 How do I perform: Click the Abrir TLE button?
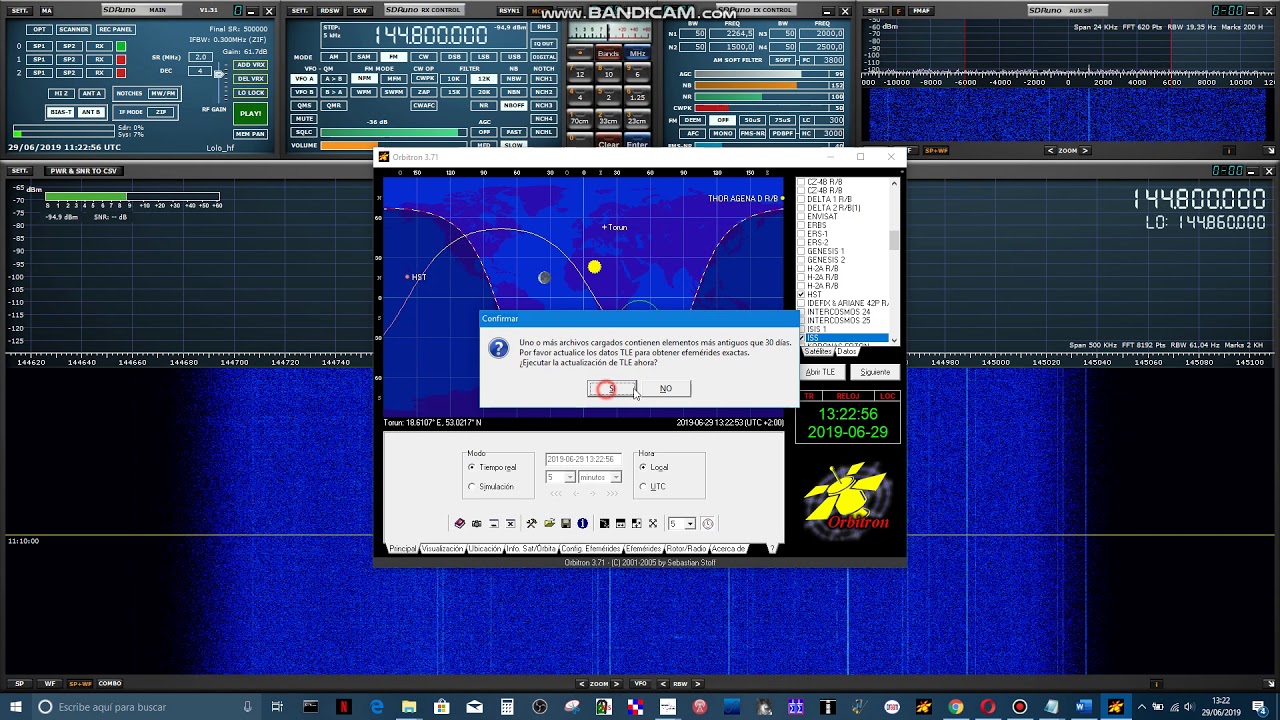[x=820, y=372]
